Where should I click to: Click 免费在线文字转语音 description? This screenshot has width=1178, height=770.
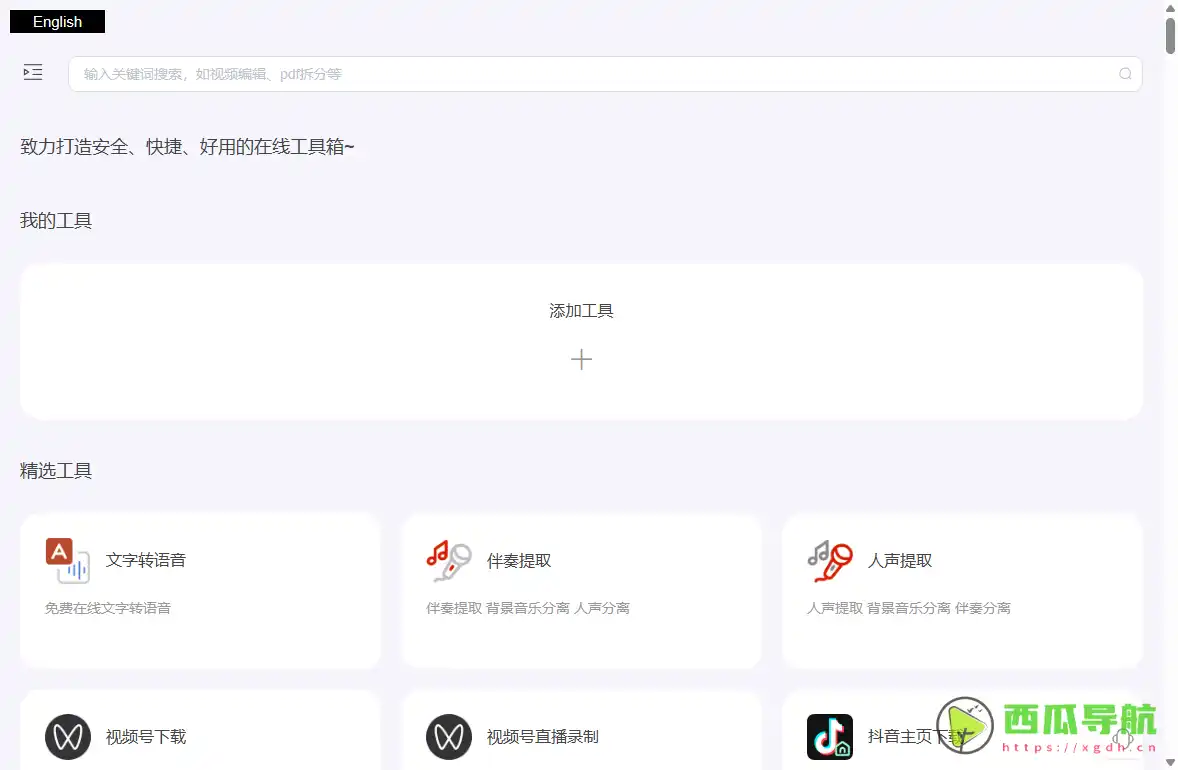(x=107, y=608)
